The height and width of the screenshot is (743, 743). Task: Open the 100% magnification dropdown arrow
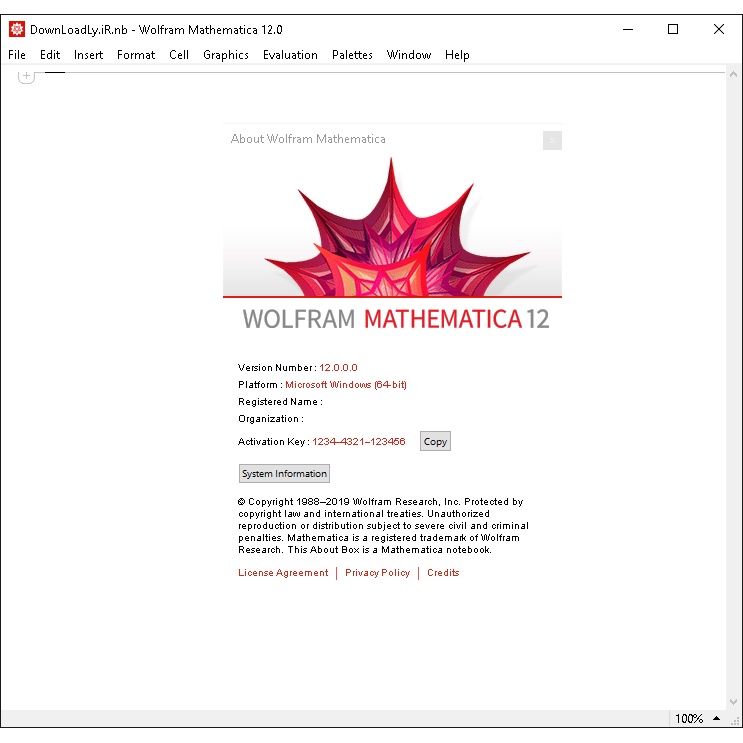716,718
